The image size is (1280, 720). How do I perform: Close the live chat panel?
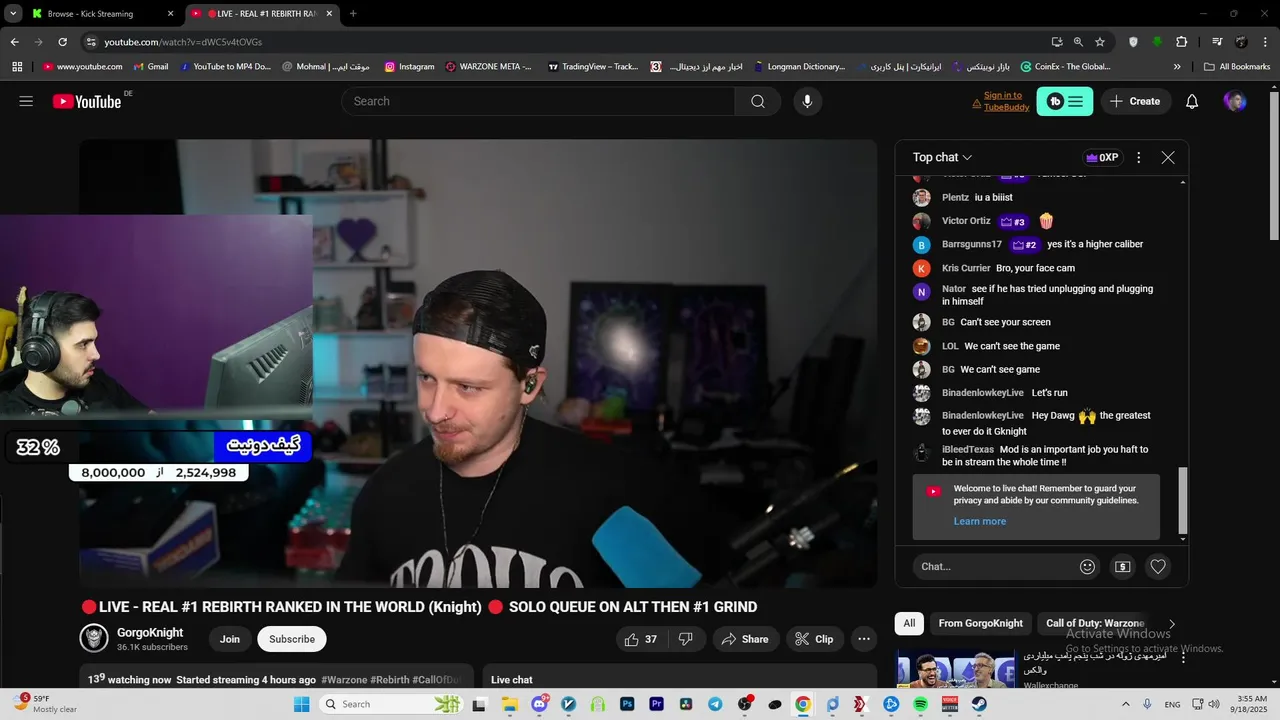tap(1168, 157)
